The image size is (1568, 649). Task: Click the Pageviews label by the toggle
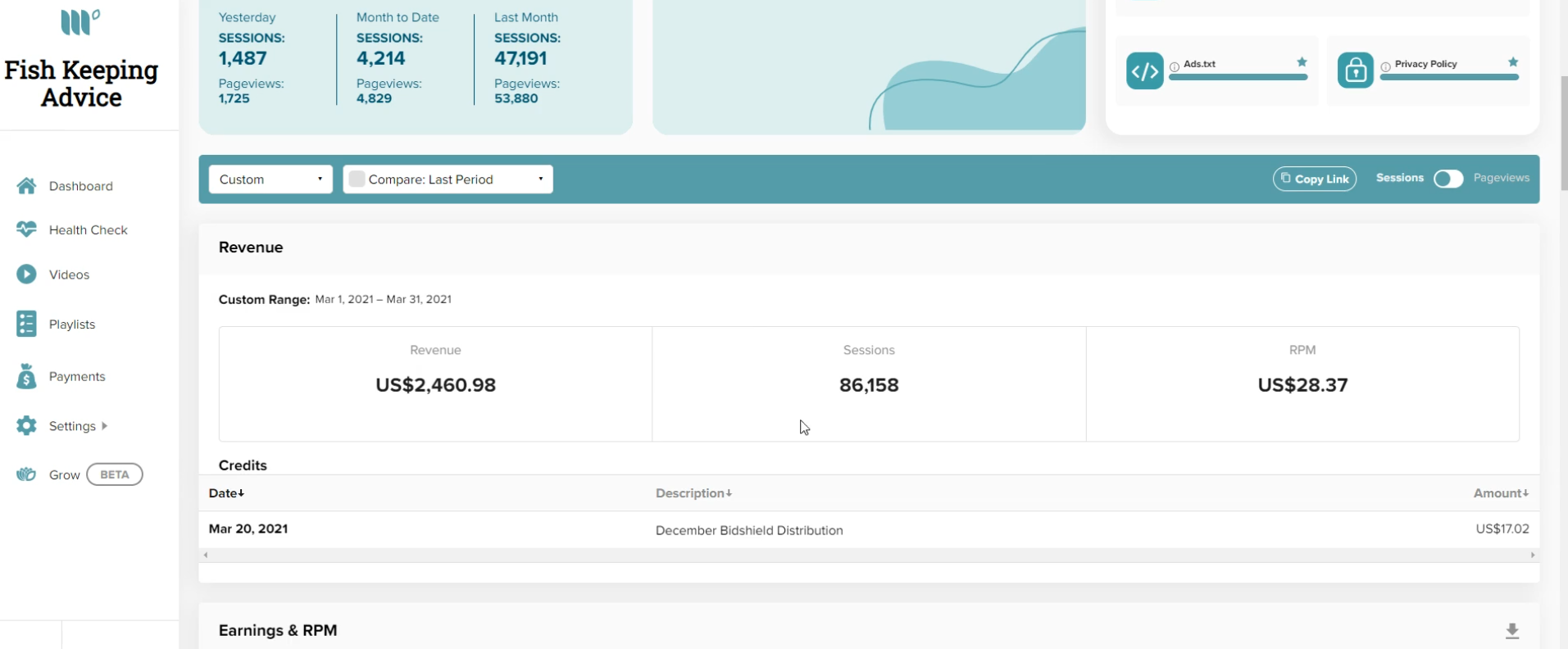pyautogui.click(x=1502, y=178)
